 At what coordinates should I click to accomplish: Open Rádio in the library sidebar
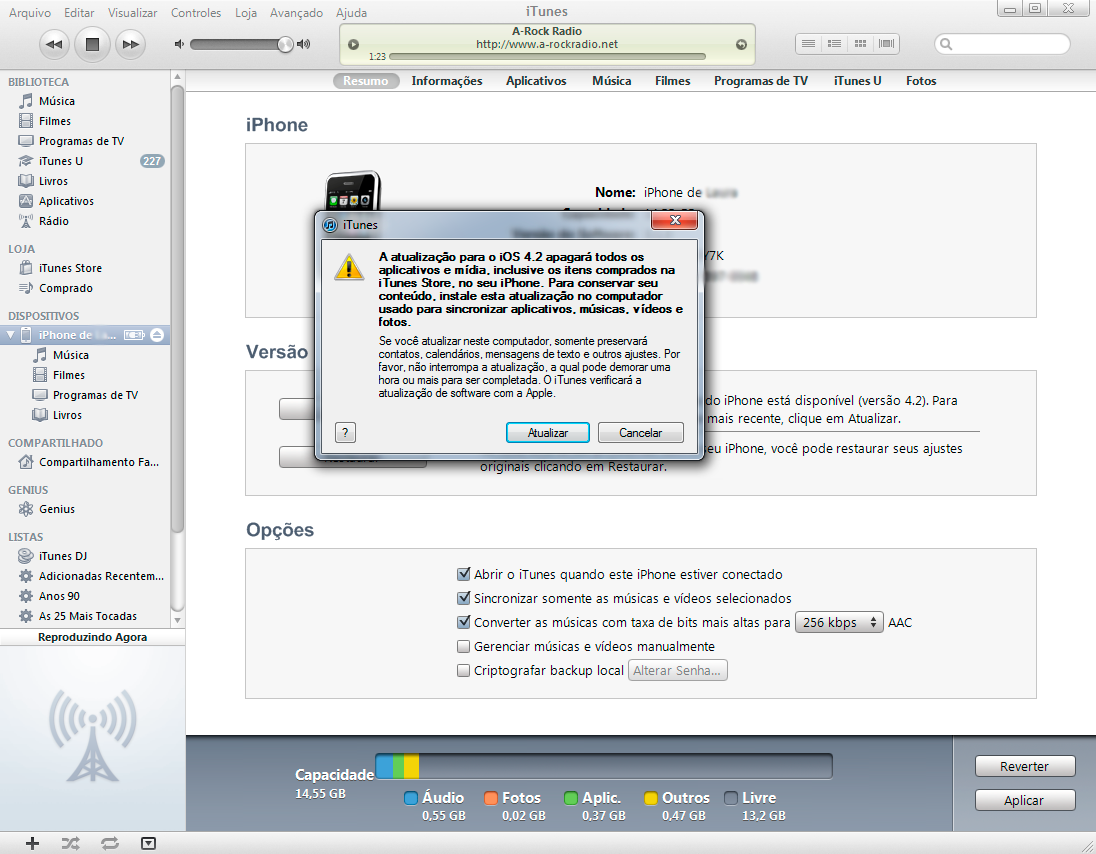(x=54, y=221)
